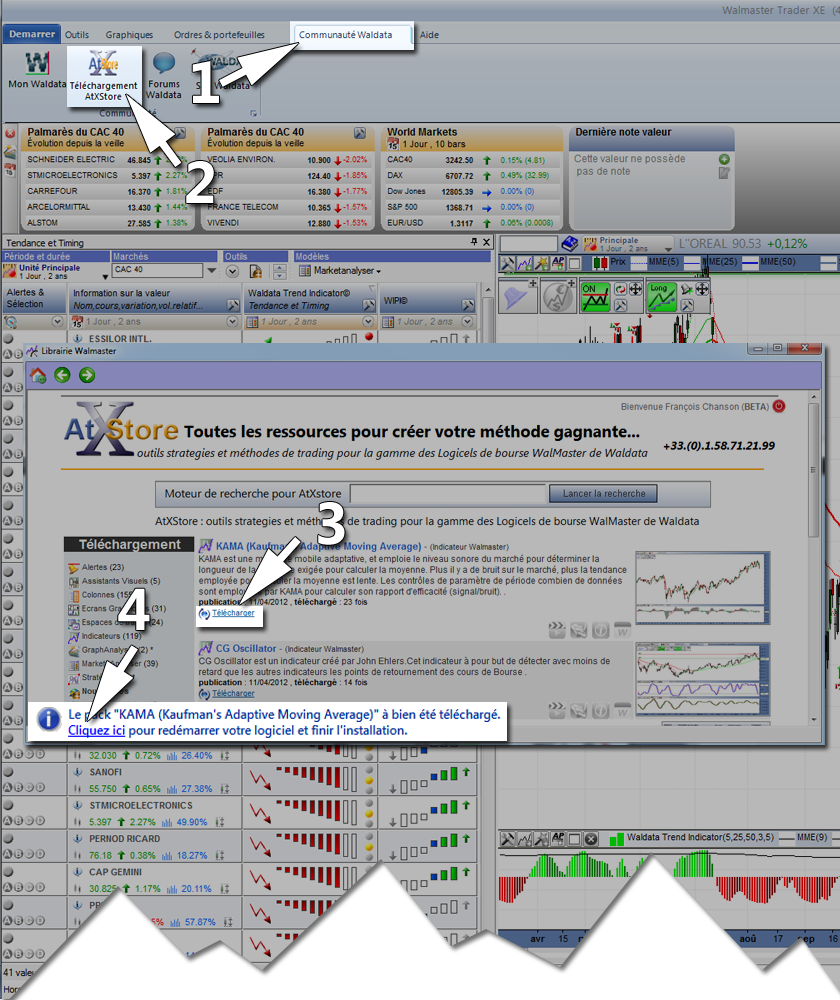This screenshot has height=1000, width=840.
Task: Click the red logout icon beside Bienvenue
Action: (779, 406)
